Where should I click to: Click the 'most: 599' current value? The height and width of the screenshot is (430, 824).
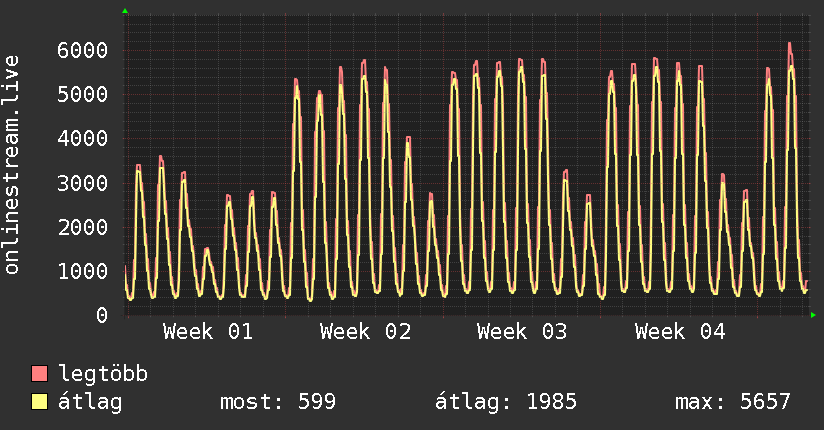[x=277, y=402]
